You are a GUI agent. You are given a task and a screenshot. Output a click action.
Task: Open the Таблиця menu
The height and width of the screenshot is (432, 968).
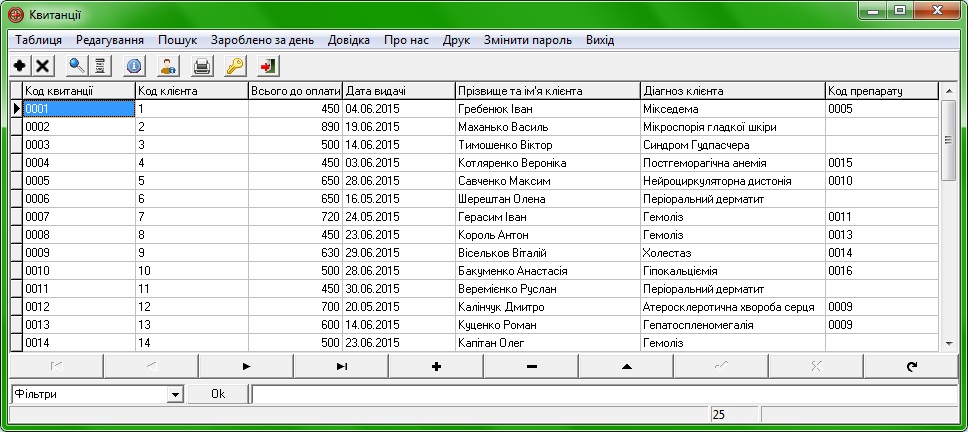[x=38, y=40]
